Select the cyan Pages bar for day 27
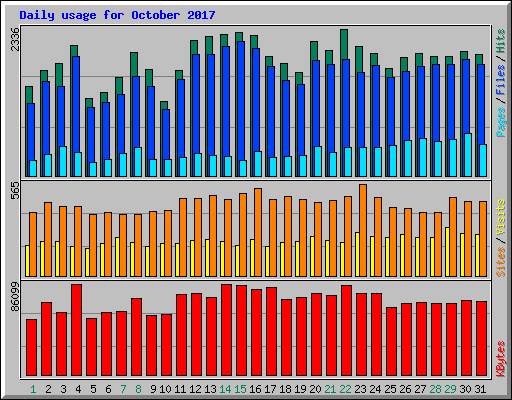The height and width of the screenshot is (400, 512). tap(423, 157)
